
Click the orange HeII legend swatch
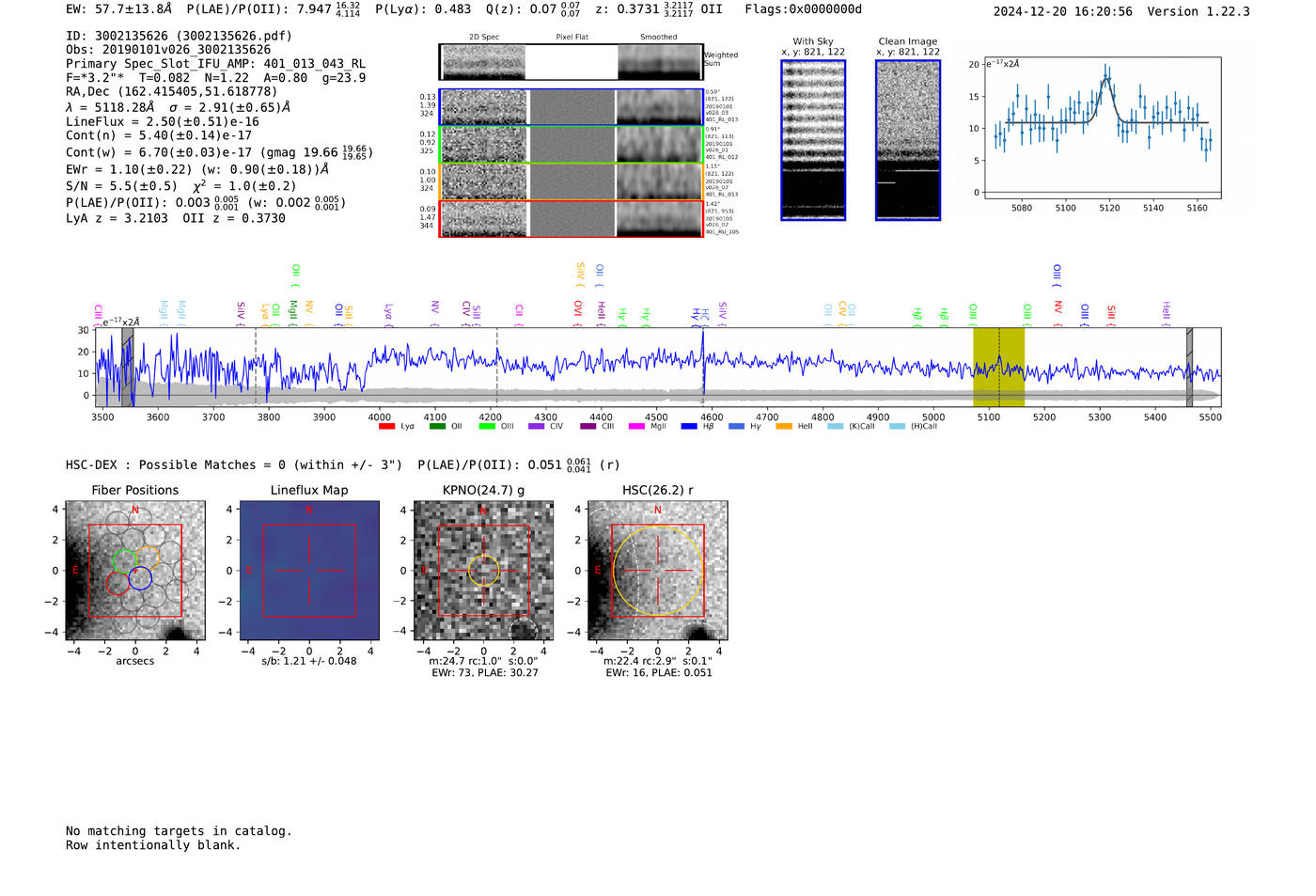784,427
